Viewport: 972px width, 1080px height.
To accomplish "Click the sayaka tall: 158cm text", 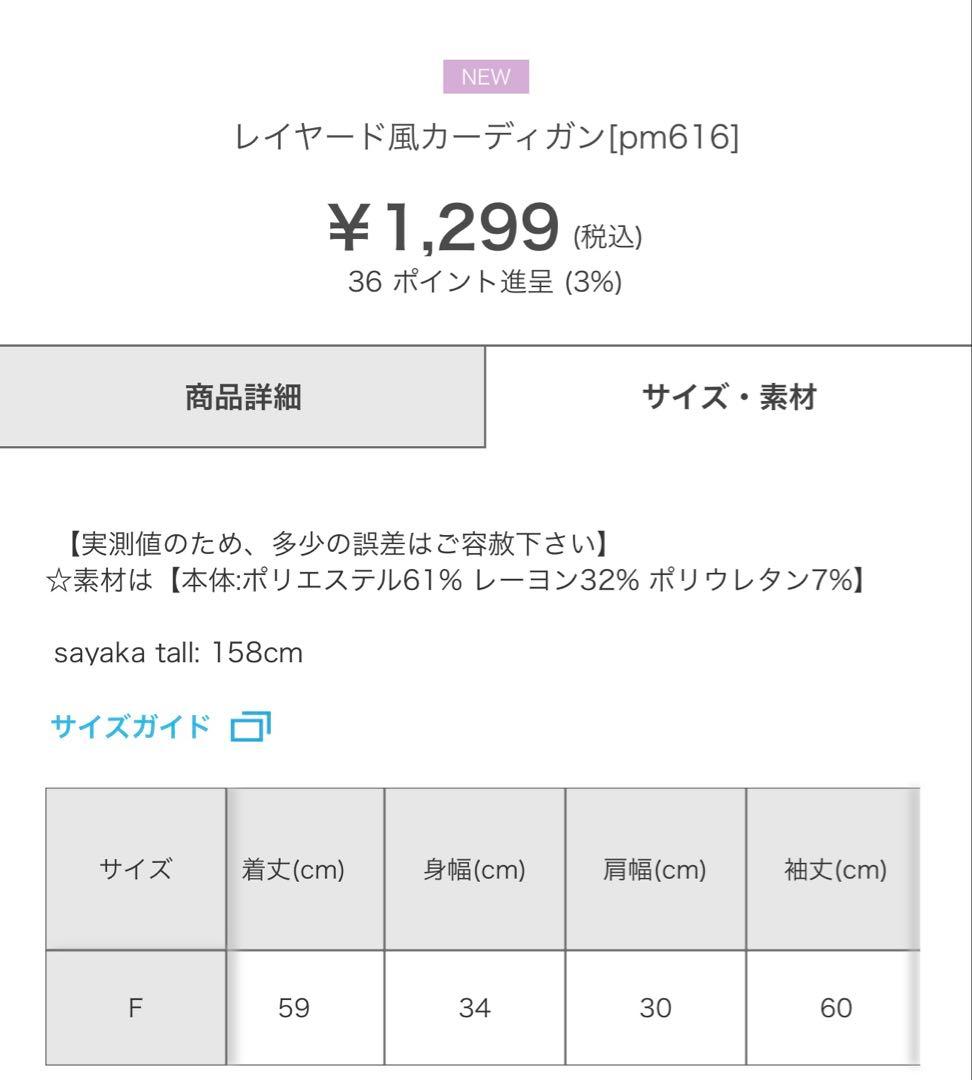I will pos(178,652).
